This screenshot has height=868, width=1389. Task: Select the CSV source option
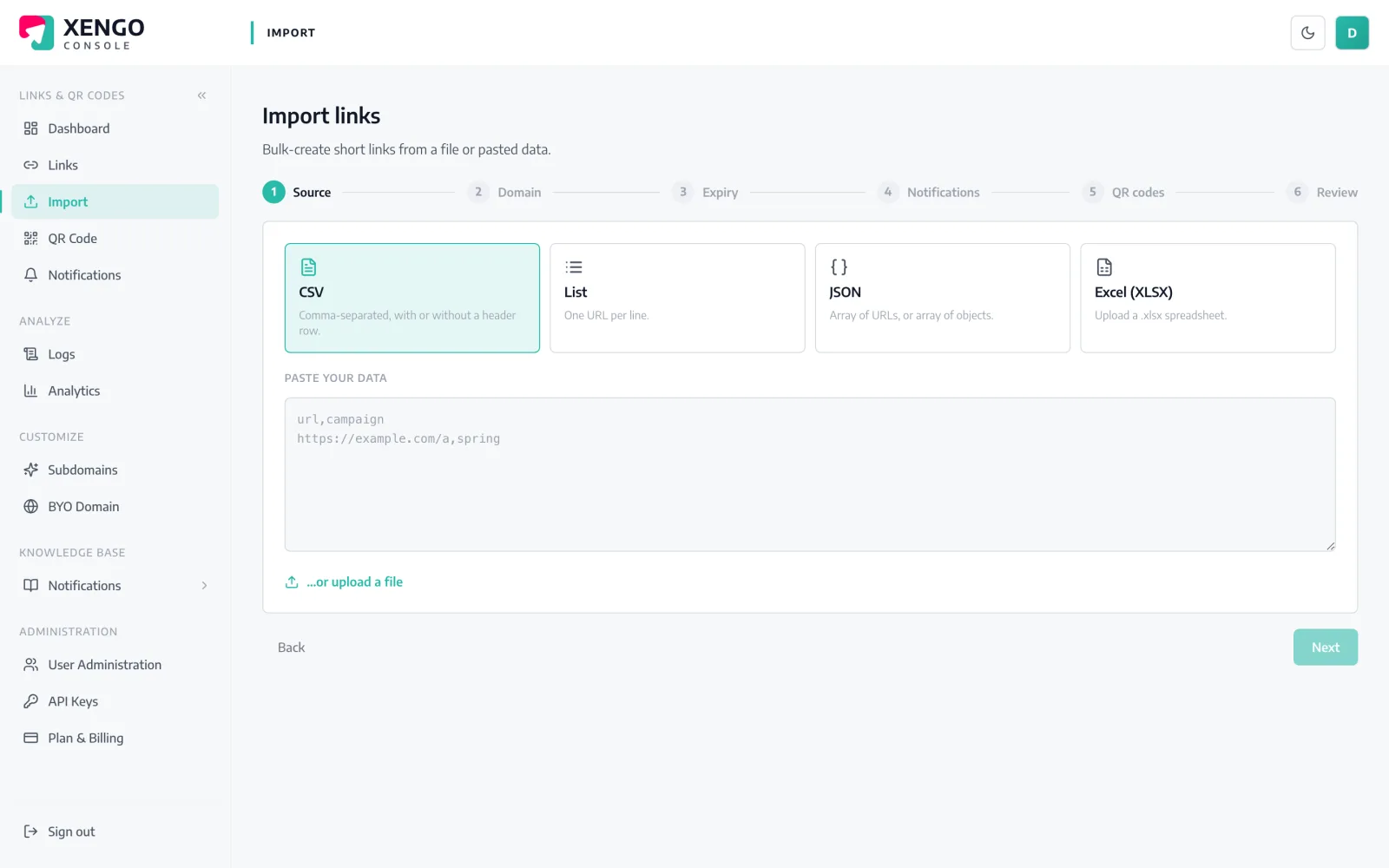tap(412, 298)
